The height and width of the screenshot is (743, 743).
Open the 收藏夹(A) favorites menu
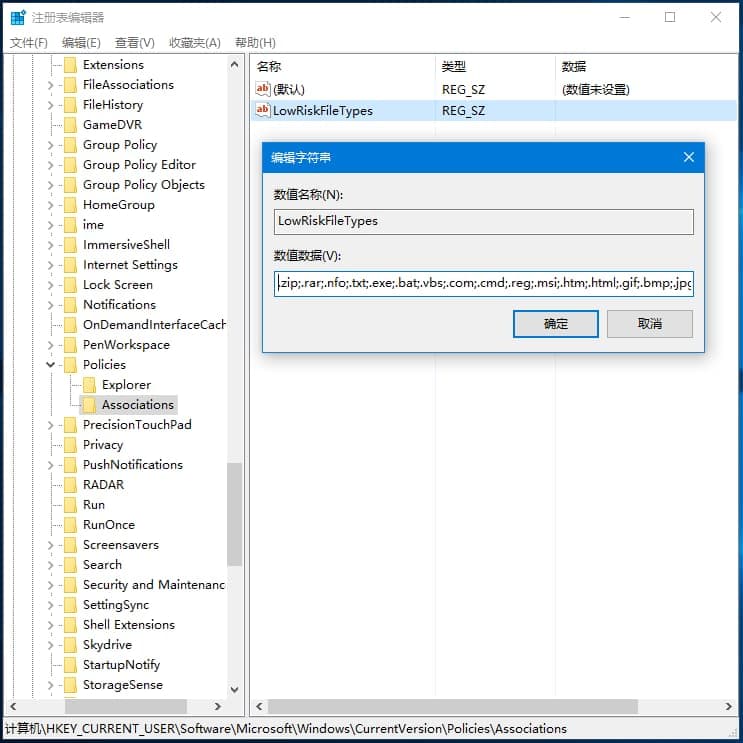[195, 43]
